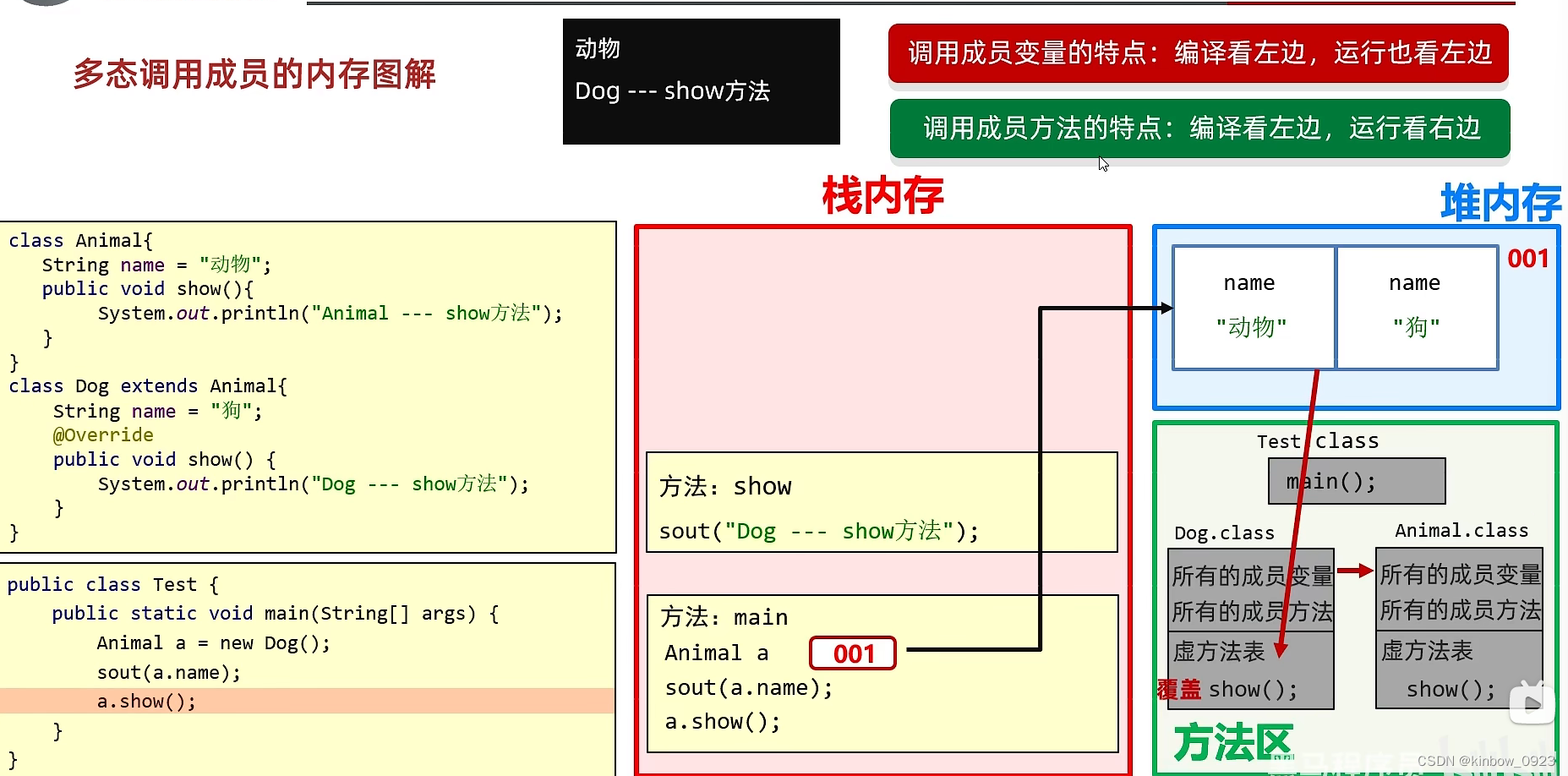
Task: Select 'sout(a.name);' in the Test class code
Action: 169,673
